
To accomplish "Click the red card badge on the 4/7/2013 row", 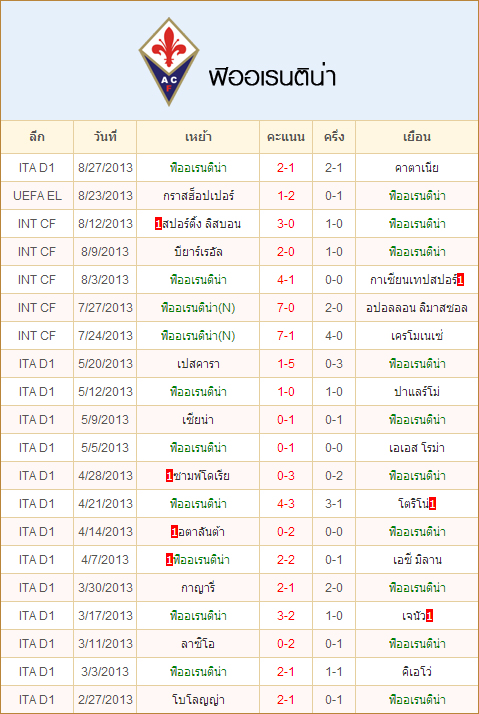I will pyautogui.click(x=169, y=560).
